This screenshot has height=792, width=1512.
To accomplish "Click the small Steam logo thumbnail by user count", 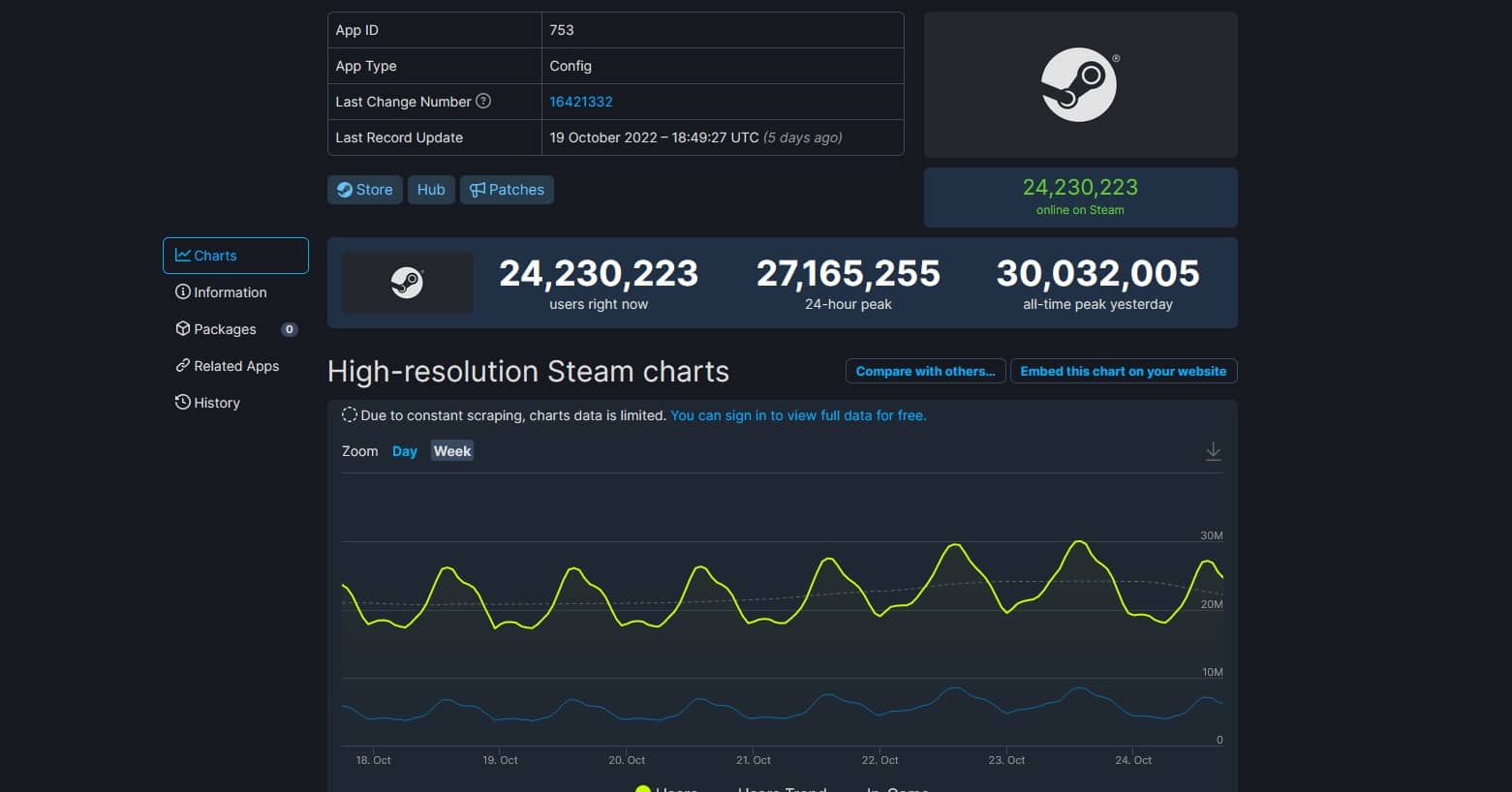I will click(x=408, y=283).
